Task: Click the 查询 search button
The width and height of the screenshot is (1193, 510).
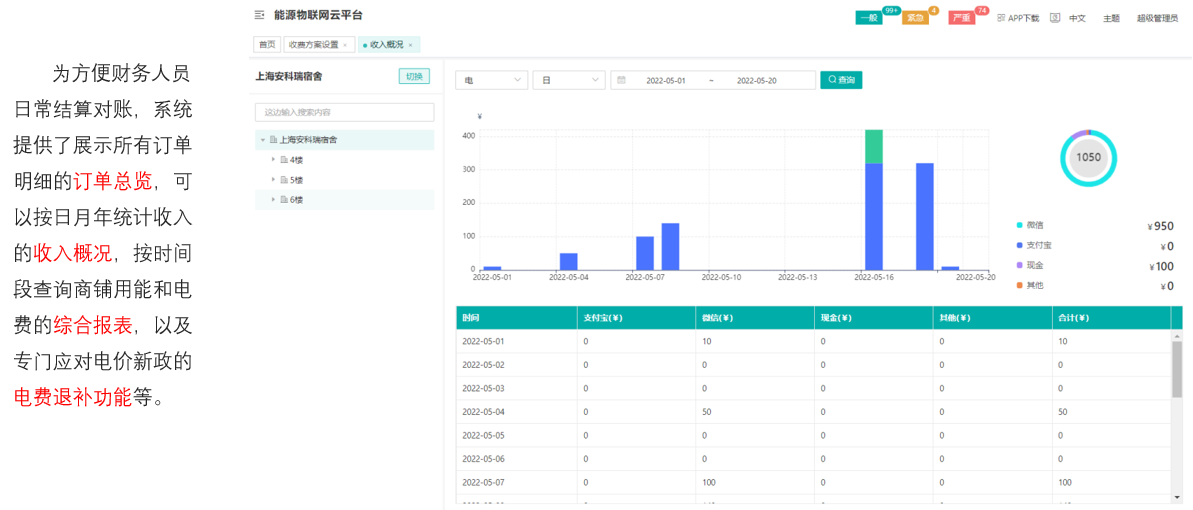Action: click(x=841, y=80)
